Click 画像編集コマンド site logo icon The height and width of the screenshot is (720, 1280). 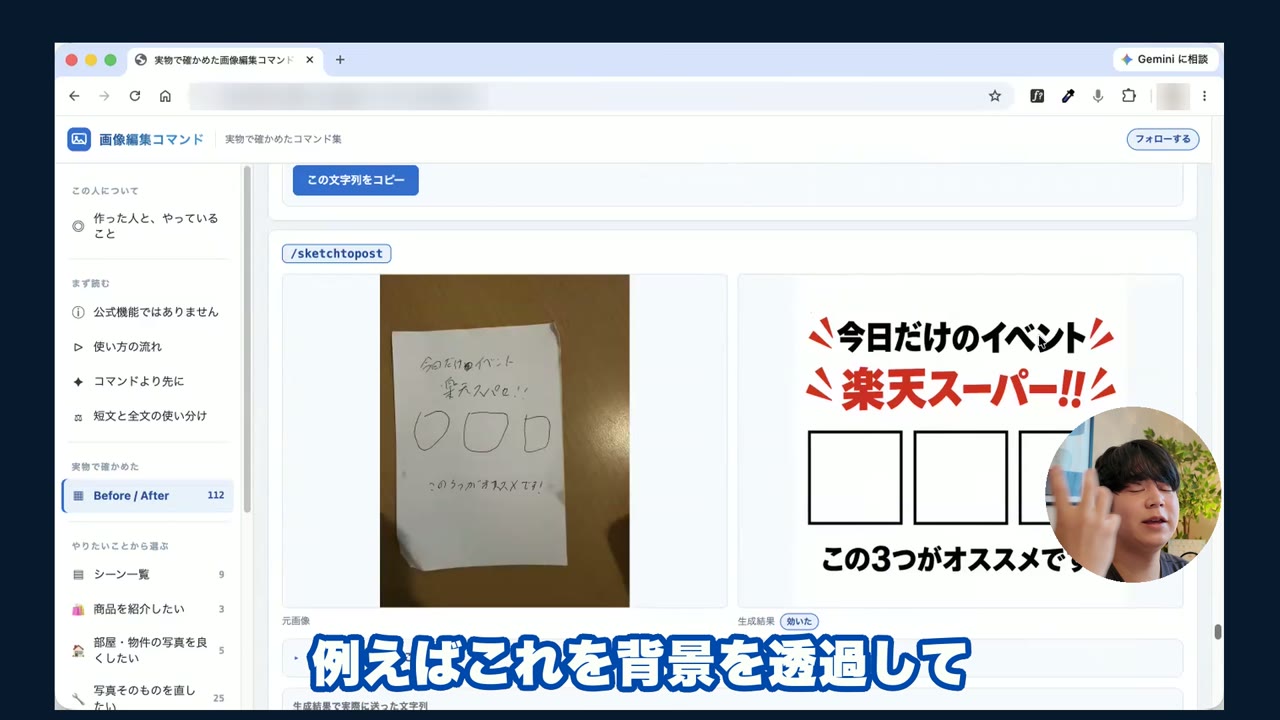79,139
